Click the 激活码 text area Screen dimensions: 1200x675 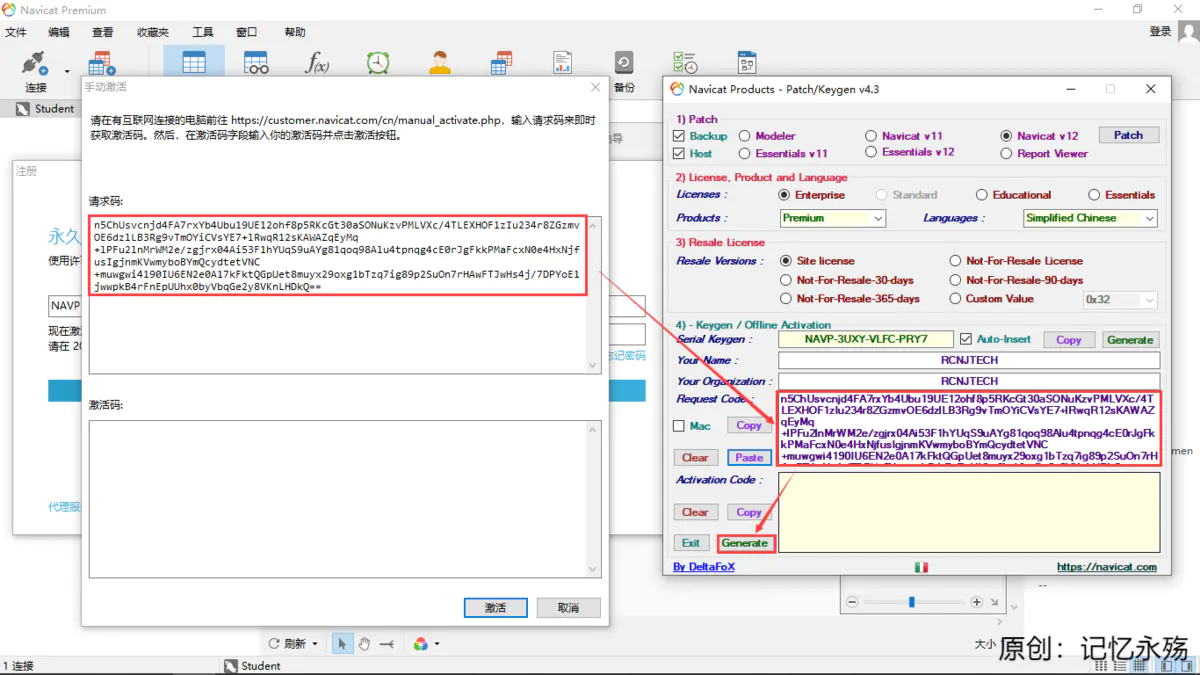345,498
